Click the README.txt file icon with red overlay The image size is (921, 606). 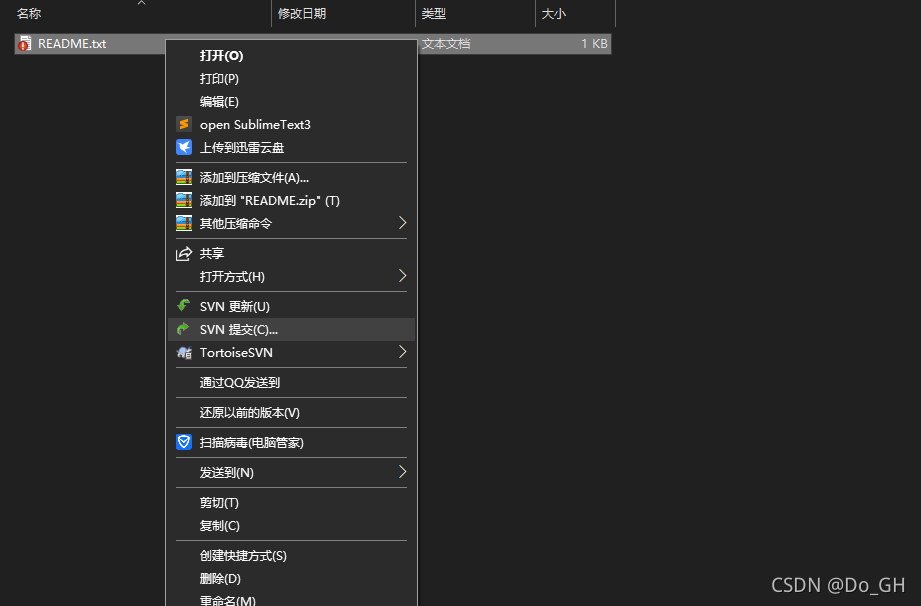pos(25,43)
